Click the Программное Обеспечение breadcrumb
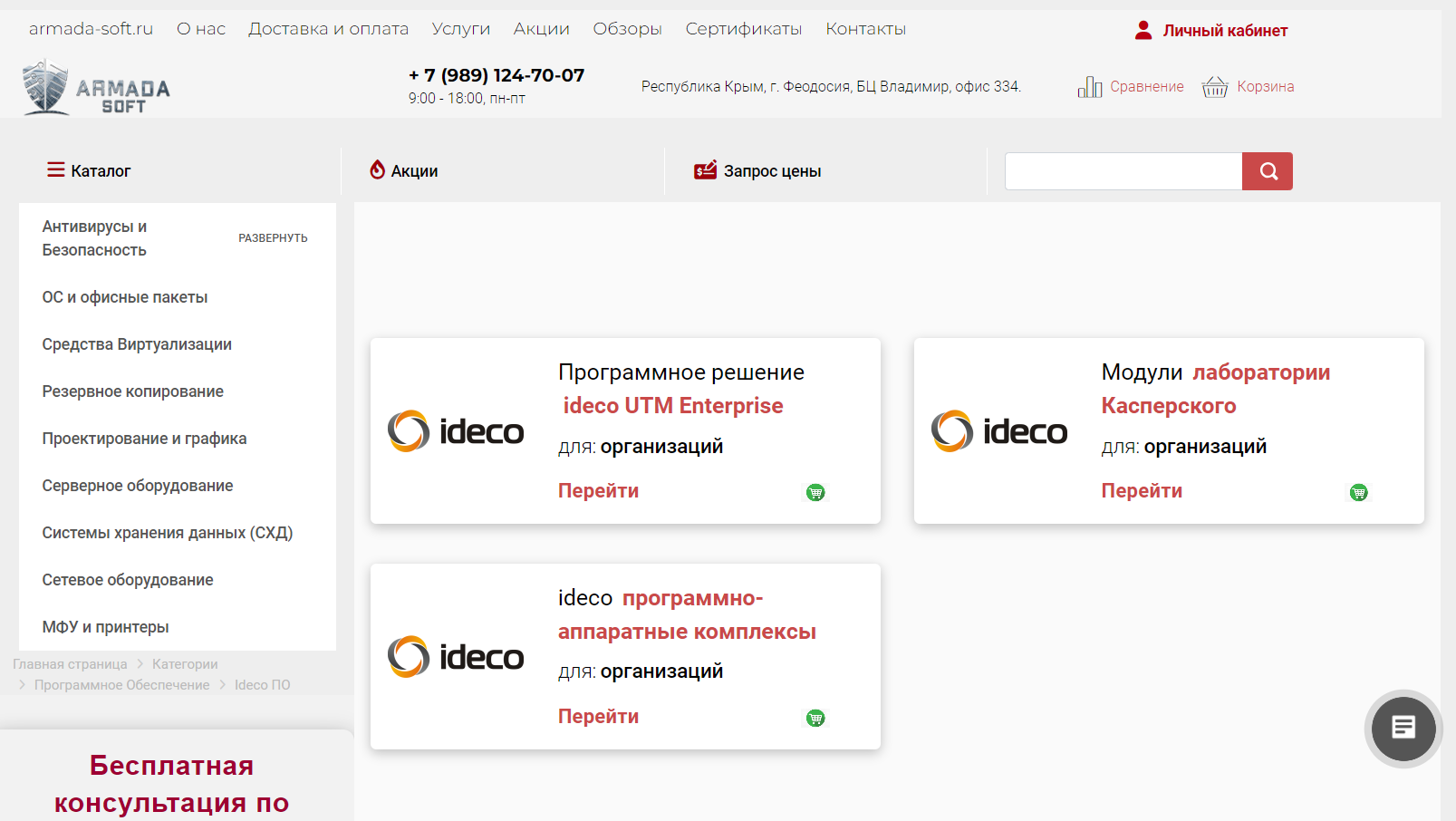 click(121, 684)
